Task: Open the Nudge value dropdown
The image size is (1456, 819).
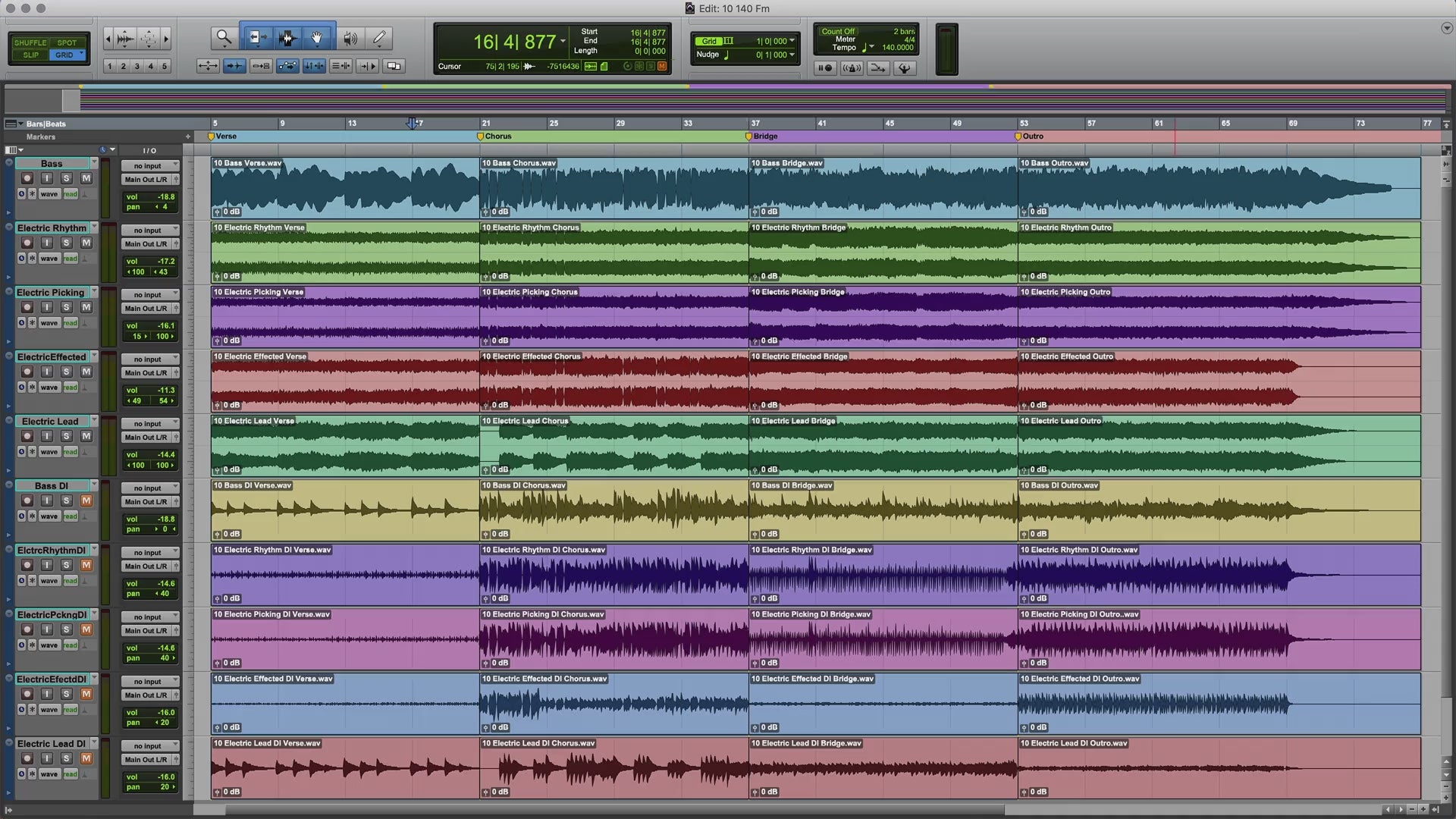Action: pos(792,55)
